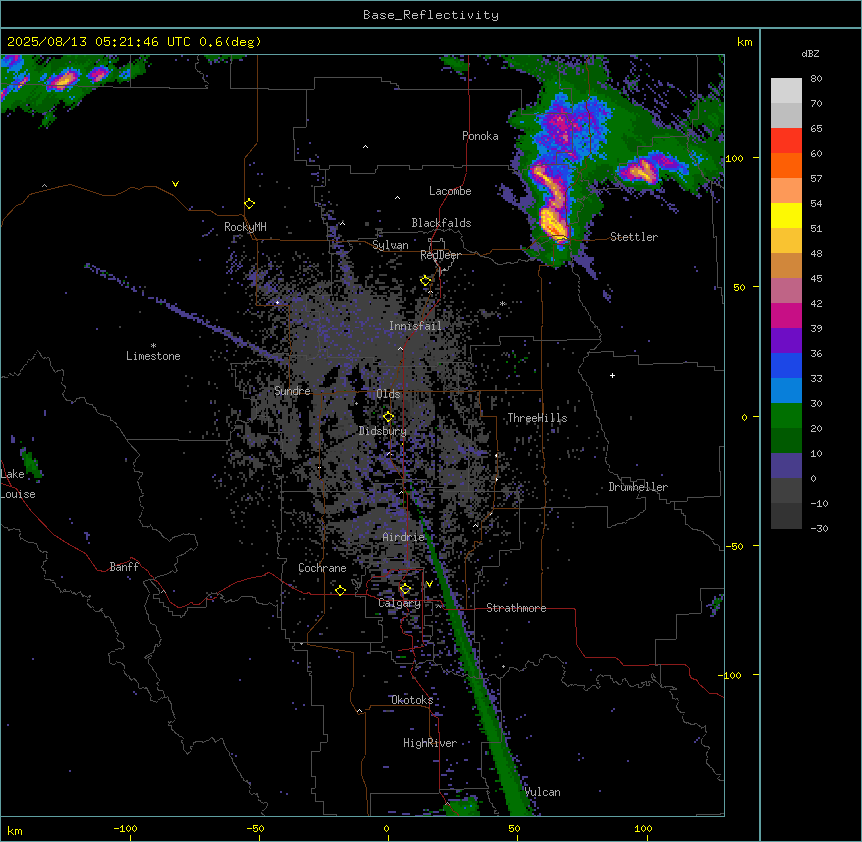This screenshot has width=862, height=842.
Task: Select the Drumheller label
Action: [638, 487]
